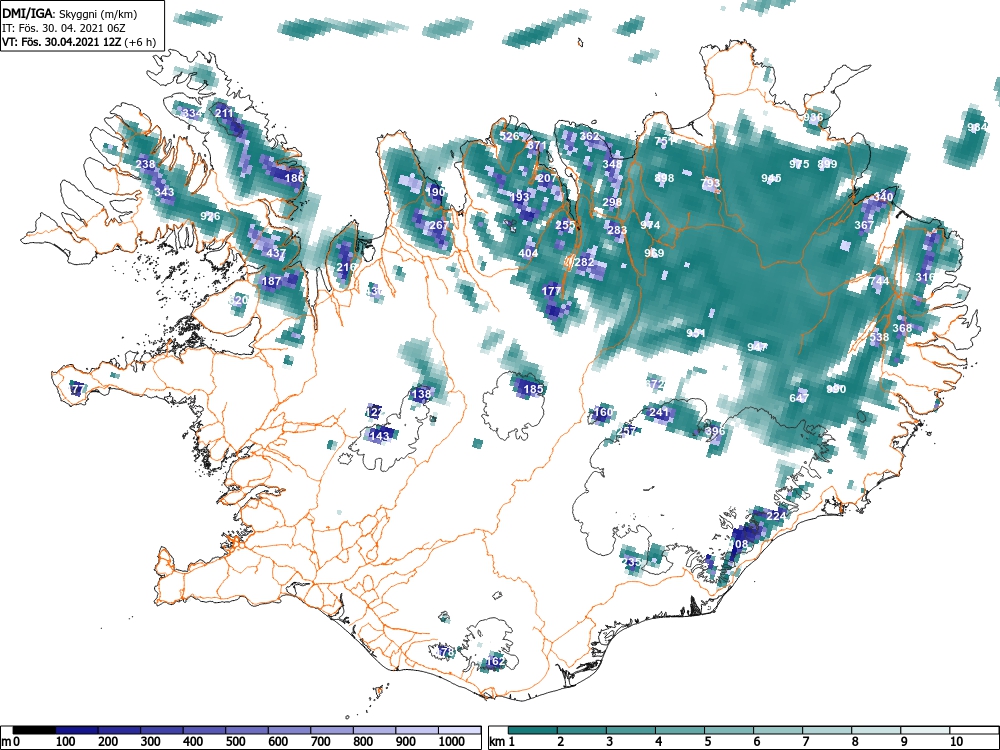Click the visibility value 108 in the southeast

[x=739, y=543]
